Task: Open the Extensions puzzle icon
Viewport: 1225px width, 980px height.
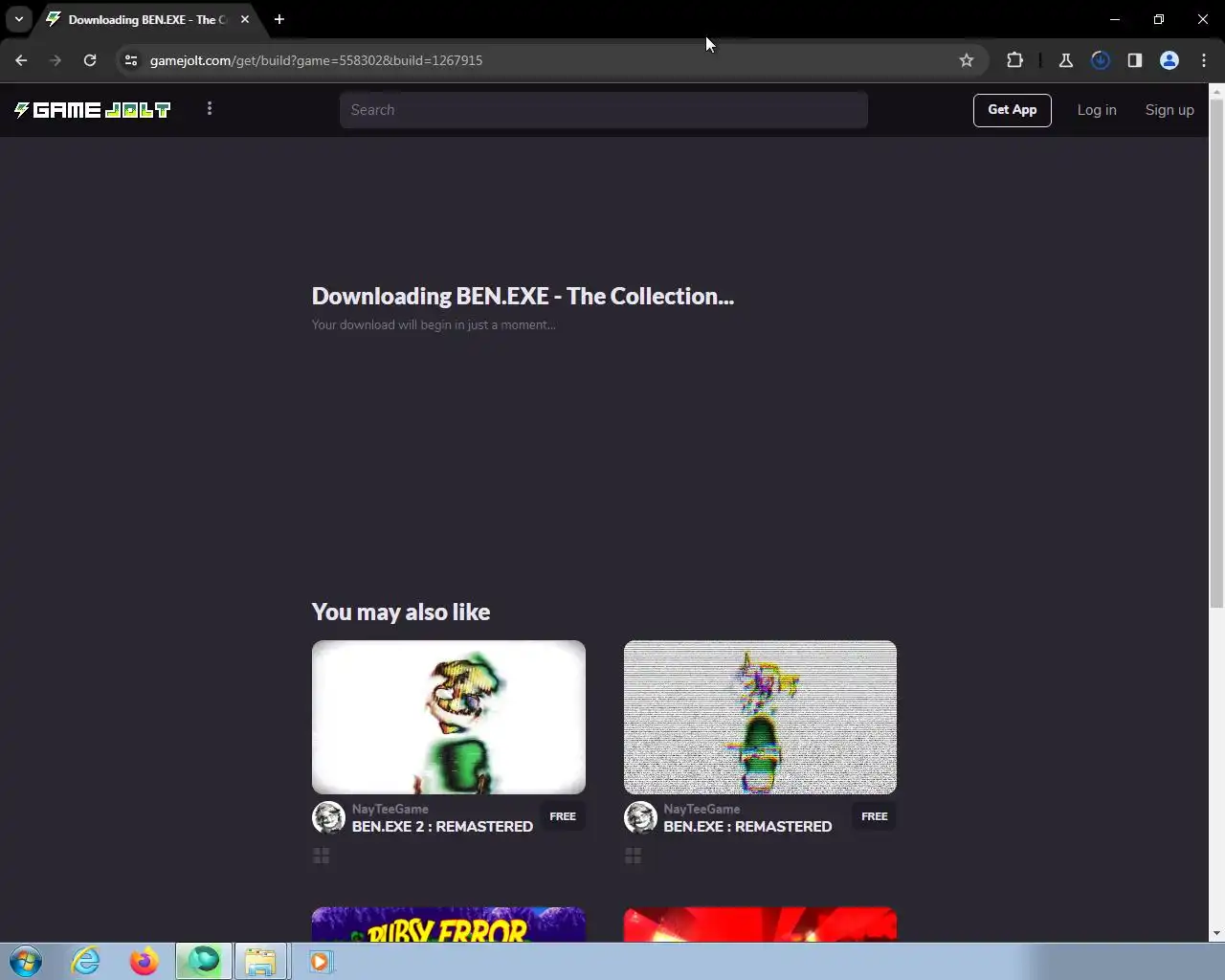Action: click(x=1015, y=60)
